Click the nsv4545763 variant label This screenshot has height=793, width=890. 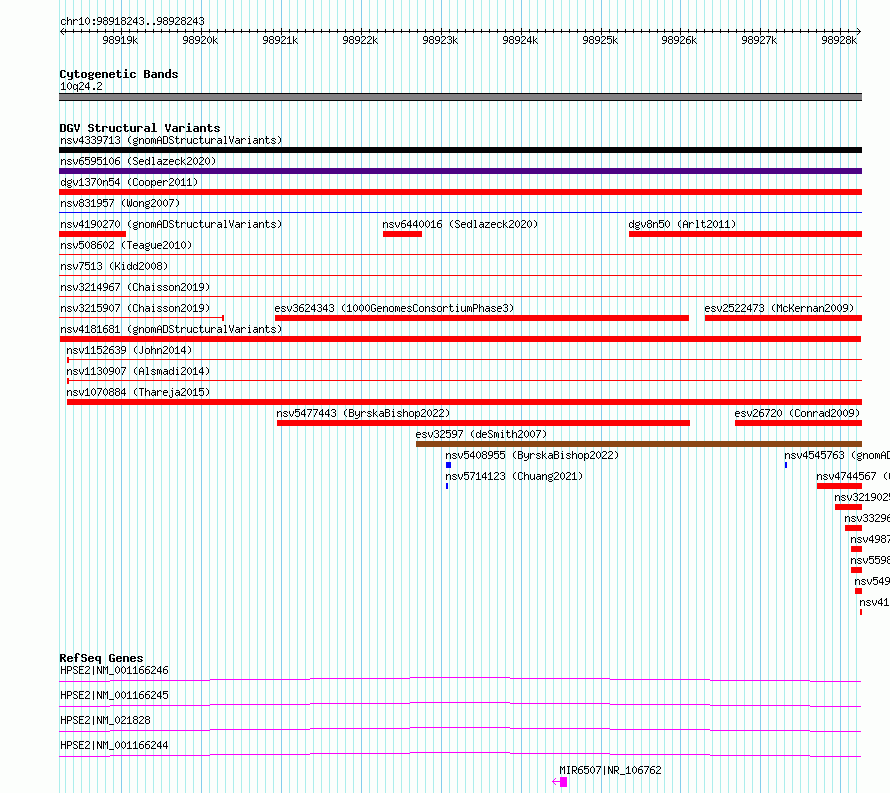pos(837,455)
